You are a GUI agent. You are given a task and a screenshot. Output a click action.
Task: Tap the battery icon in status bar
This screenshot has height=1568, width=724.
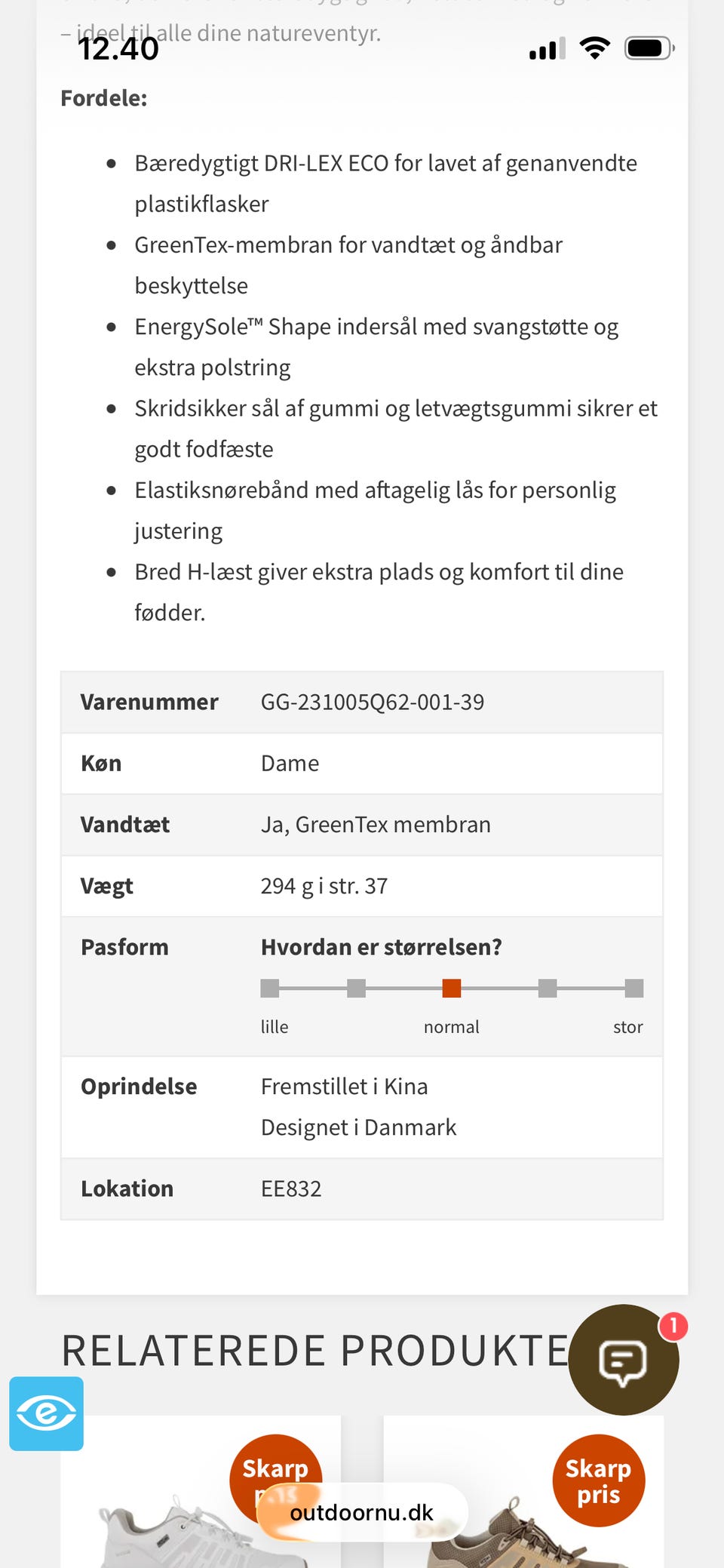pyautogui.click(x=649, y=49)
